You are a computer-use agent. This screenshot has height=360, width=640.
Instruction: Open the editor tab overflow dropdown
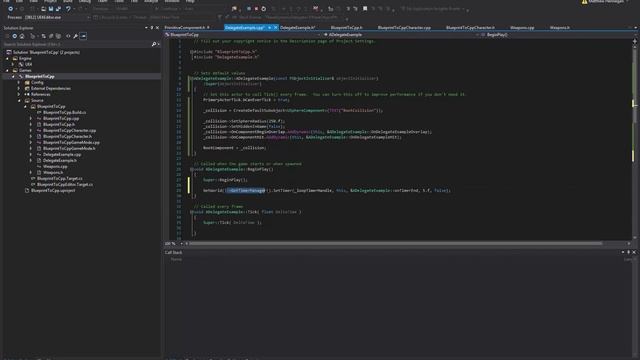coord(635,28)
